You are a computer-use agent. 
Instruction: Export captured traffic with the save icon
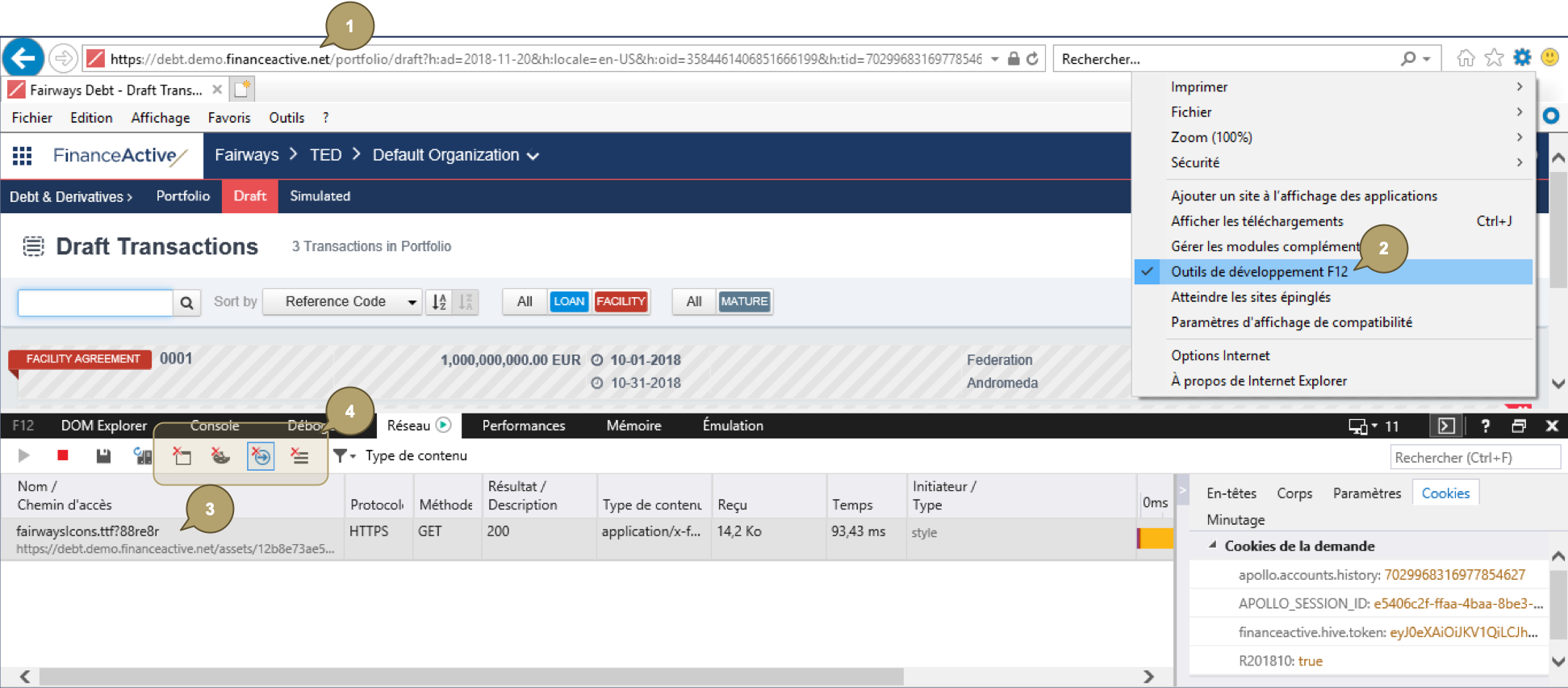[103, 456]
